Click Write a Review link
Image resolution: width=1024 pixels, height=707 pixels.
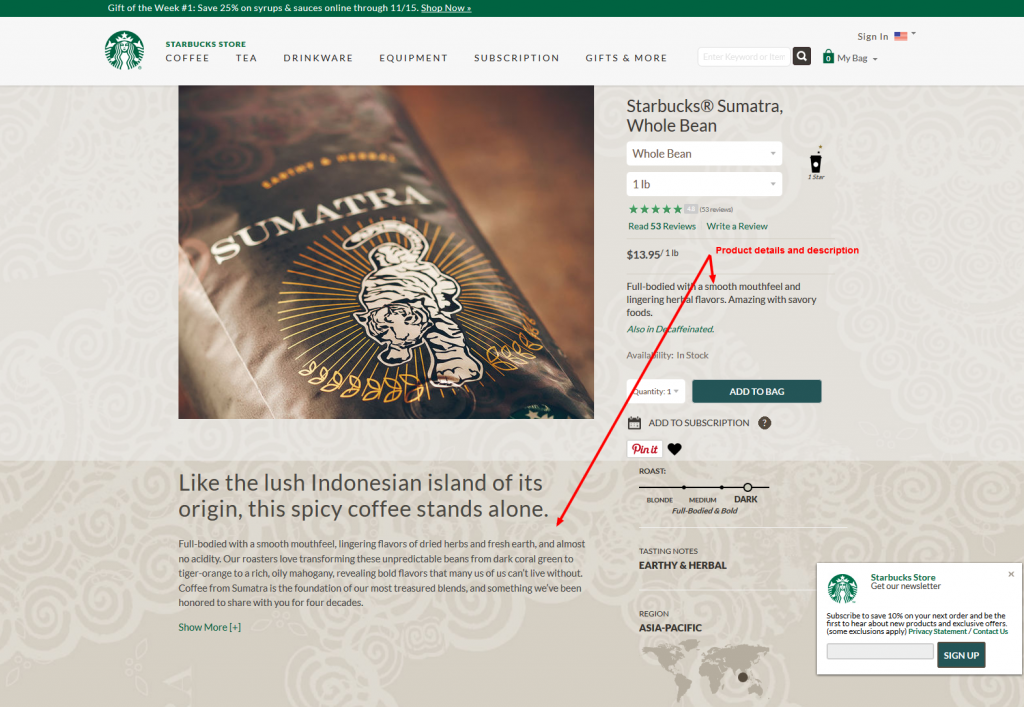click(737, 227)
